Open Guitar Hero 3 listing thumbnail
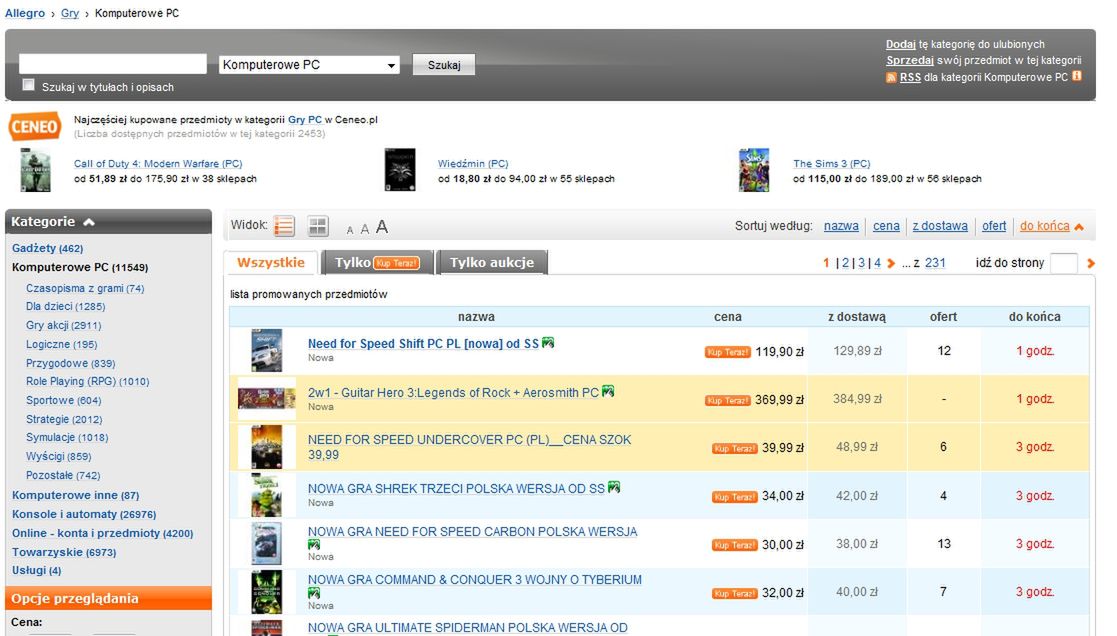The image size is (1117, 636). coord(266,399)
